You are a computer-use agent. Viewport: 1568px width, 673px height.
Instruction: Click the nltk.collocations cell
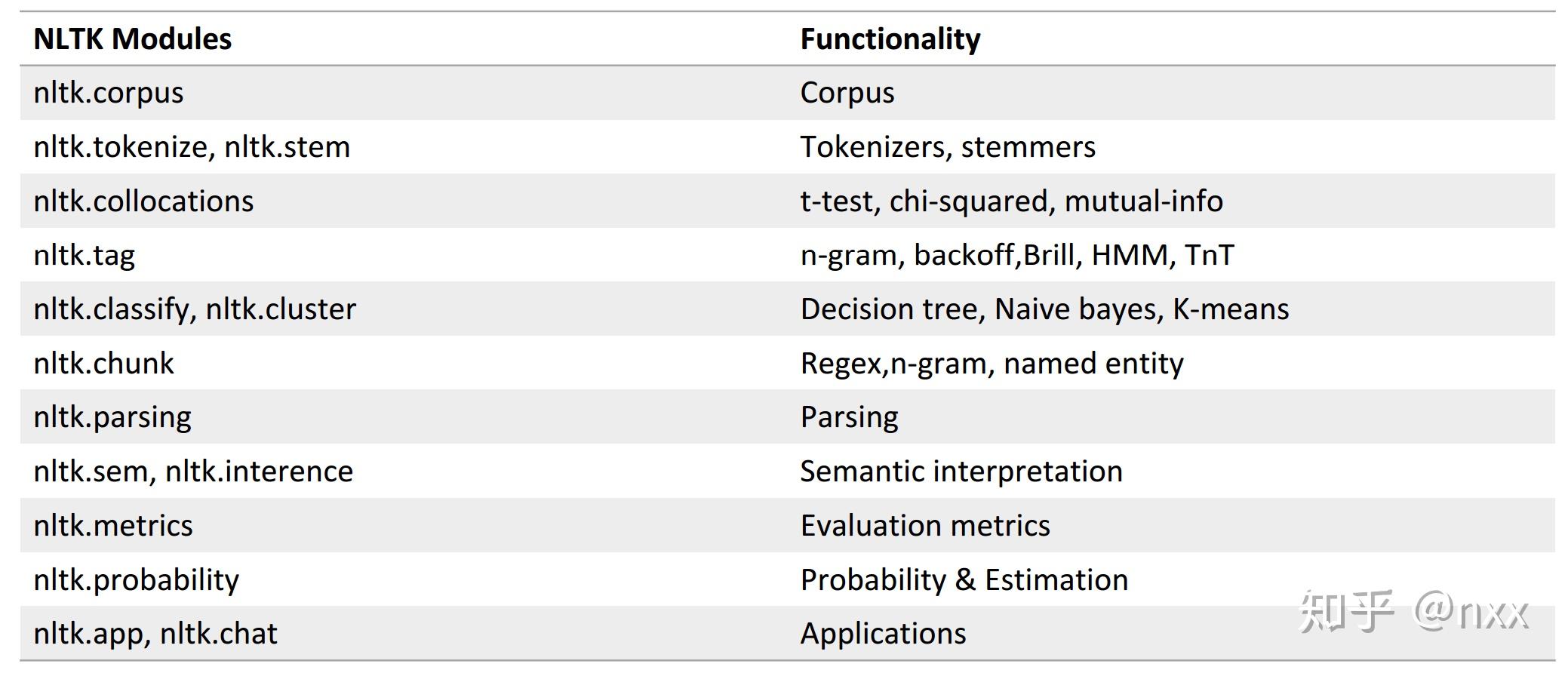tap(143, 201)
